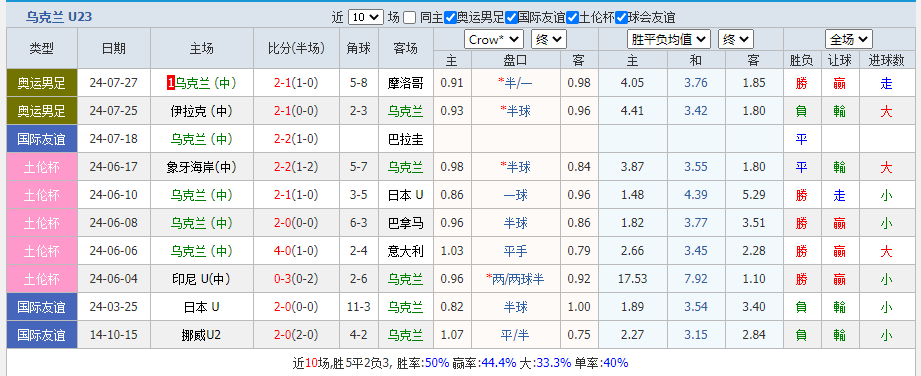This screenshot has width=921, height=376.
Task: Uncheck the 球会友谊 filter checkbox
Action: (x=621, y=18)
